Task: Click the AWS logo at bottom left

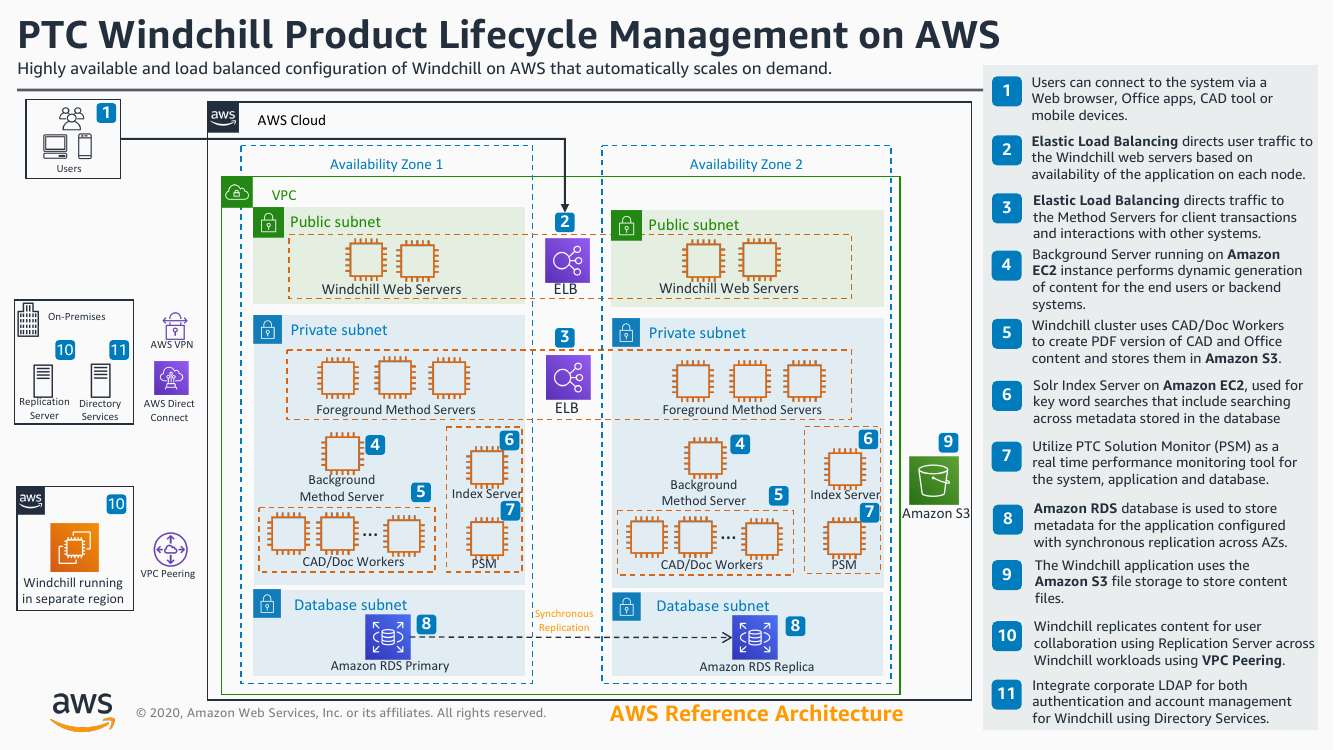Action: [x=82, y=712]
